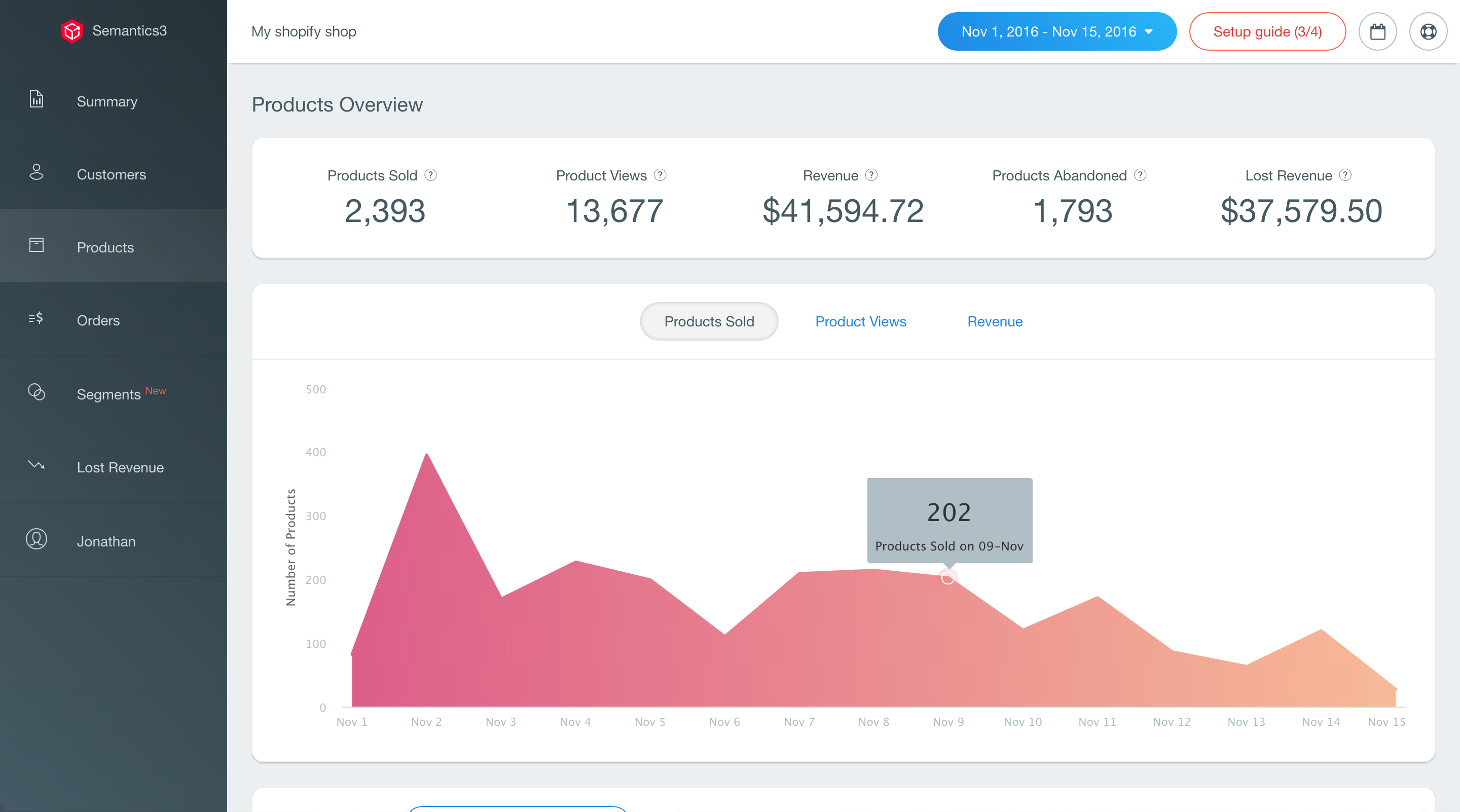Switch to the Revenue chart tab
Viewport: 1460px width, 812px height.
pyautogui.click(x=995, y=321)
